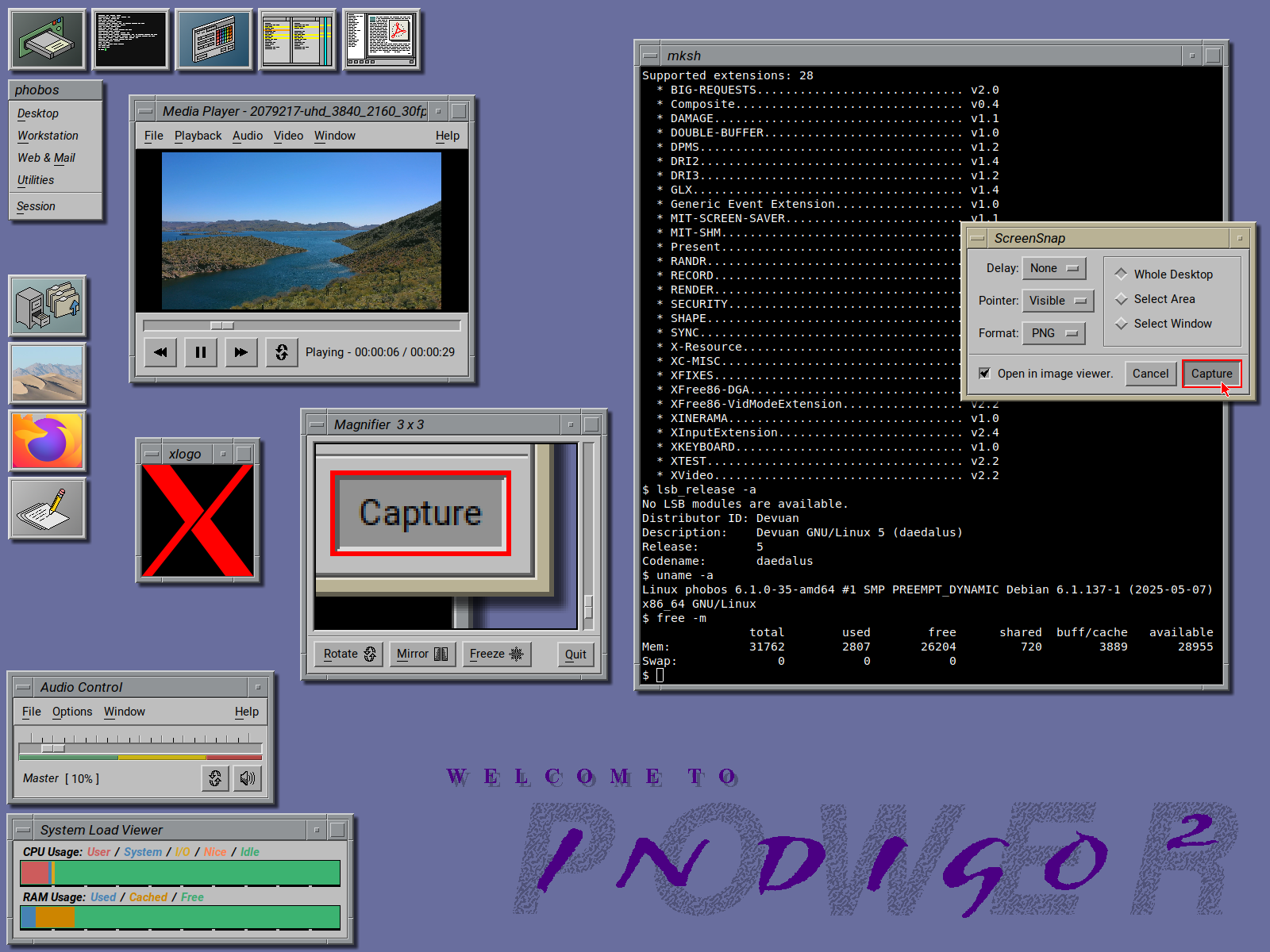This screenshot has width=1270, height=952.
Task: Click Freeze button in Magnifier
Action: click(496, 654)
